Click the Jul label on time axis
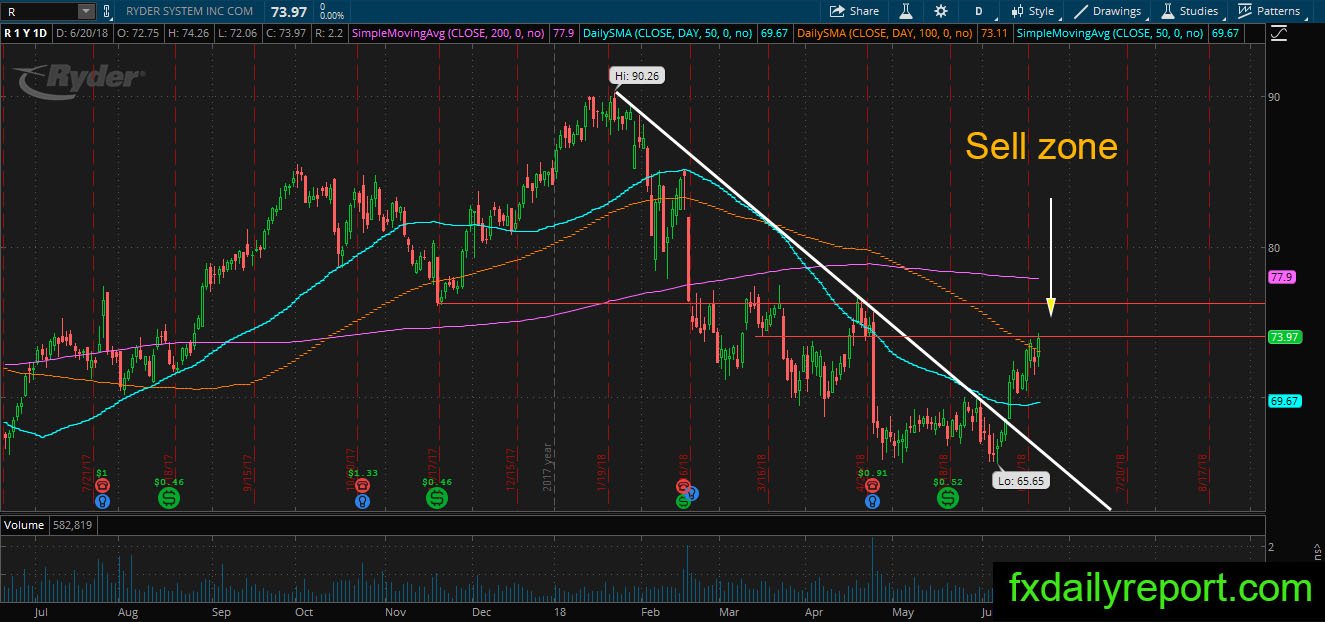1325x622 pixels. point(41,611)
